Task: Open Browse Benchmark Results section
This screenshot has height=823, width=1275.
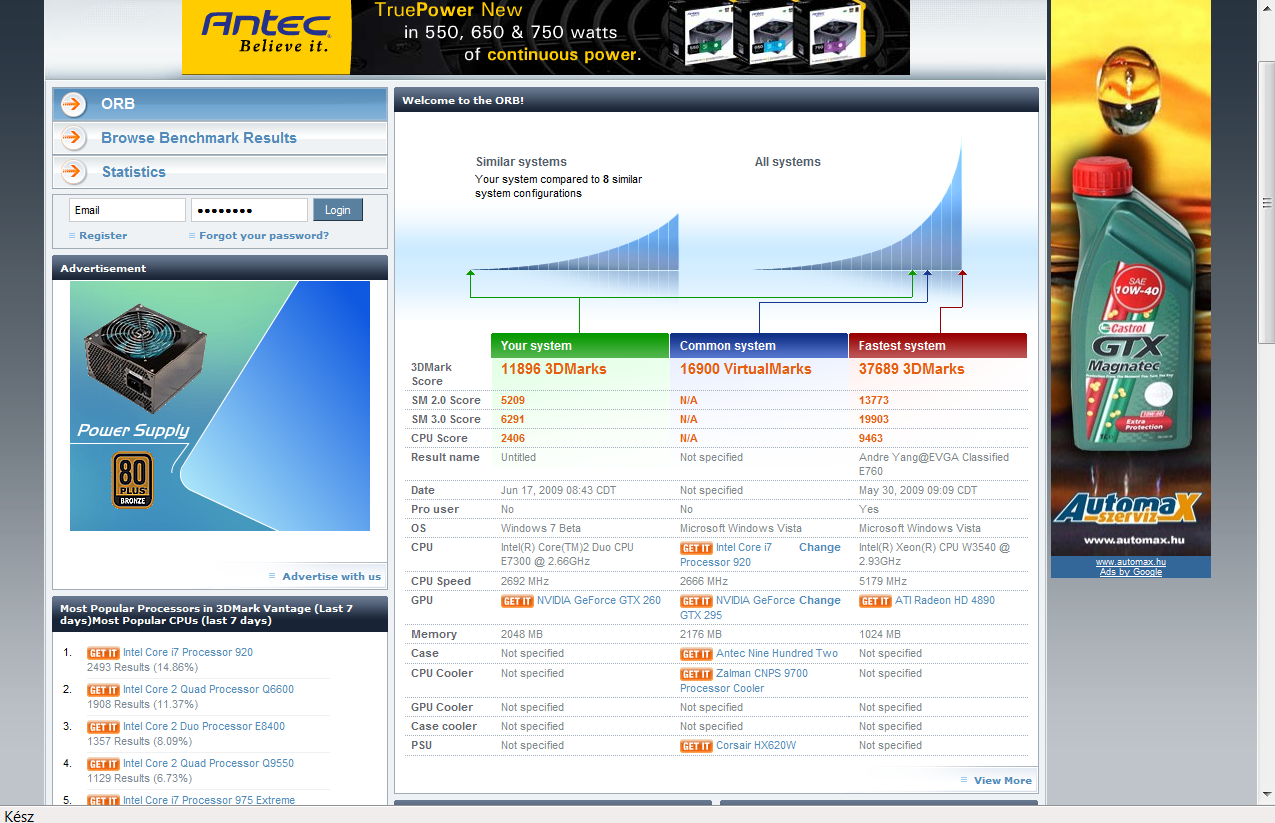Action: 219,138
